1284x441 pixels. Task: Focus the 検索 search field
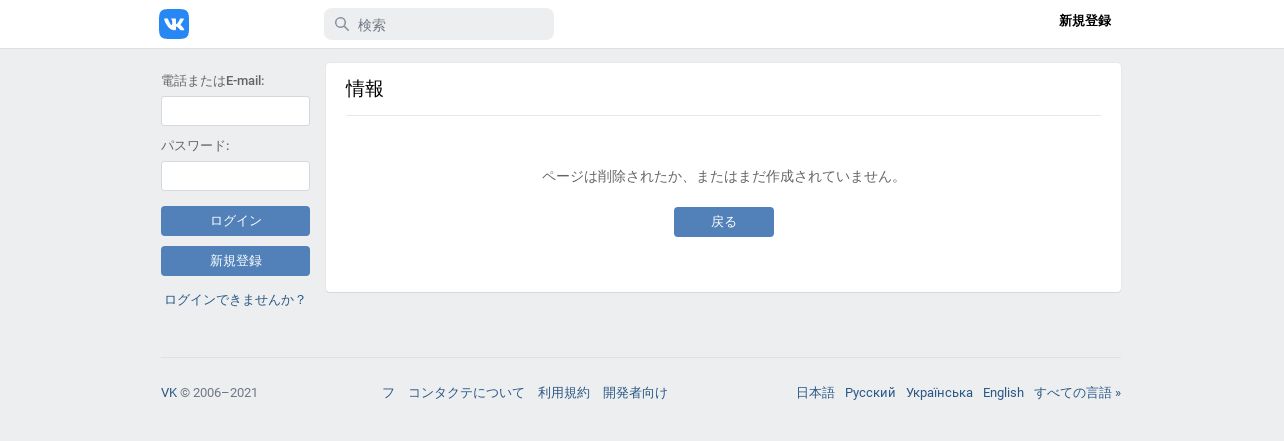coord(439,24)
